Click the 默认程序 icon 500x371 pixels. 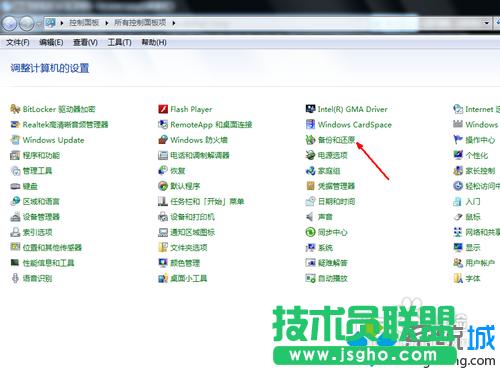tap(163, 186)
